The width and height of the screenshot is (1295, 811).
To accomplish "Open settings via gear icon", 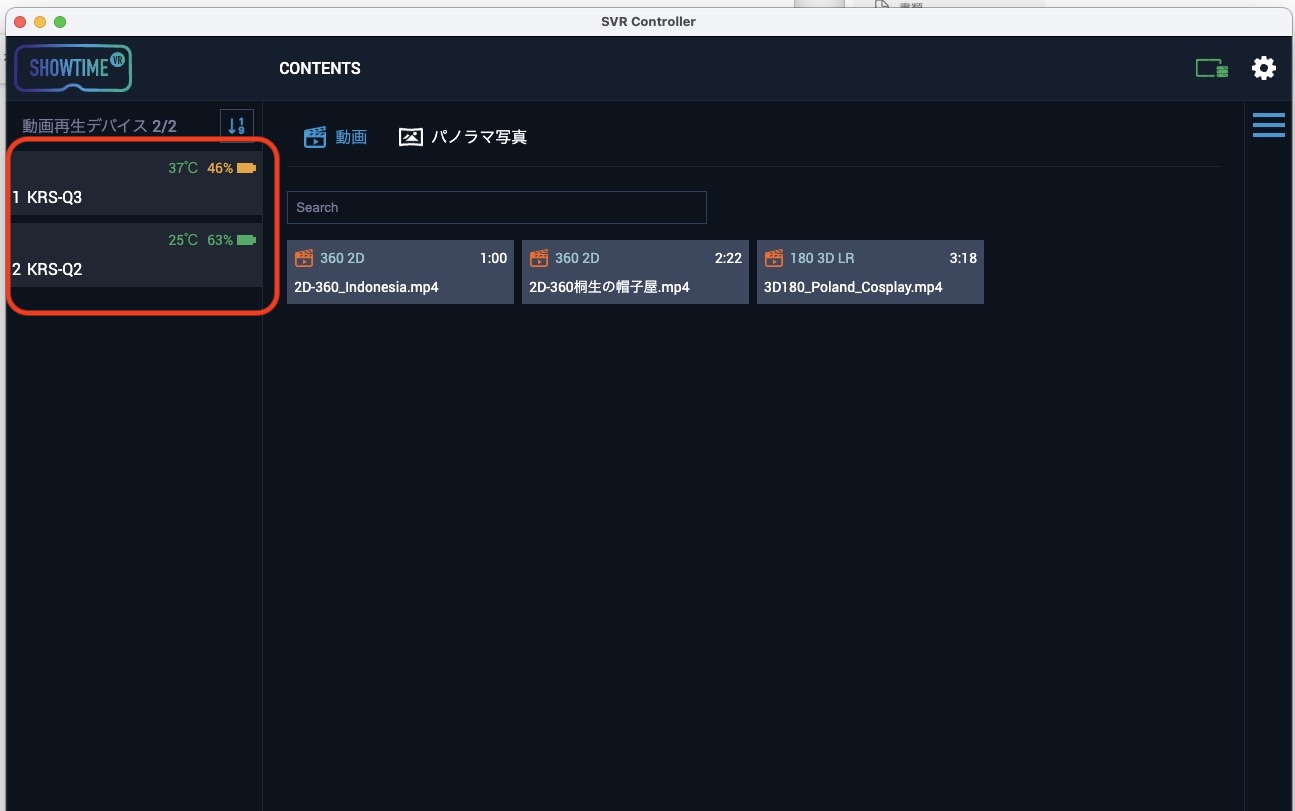I will point(1264,68).
